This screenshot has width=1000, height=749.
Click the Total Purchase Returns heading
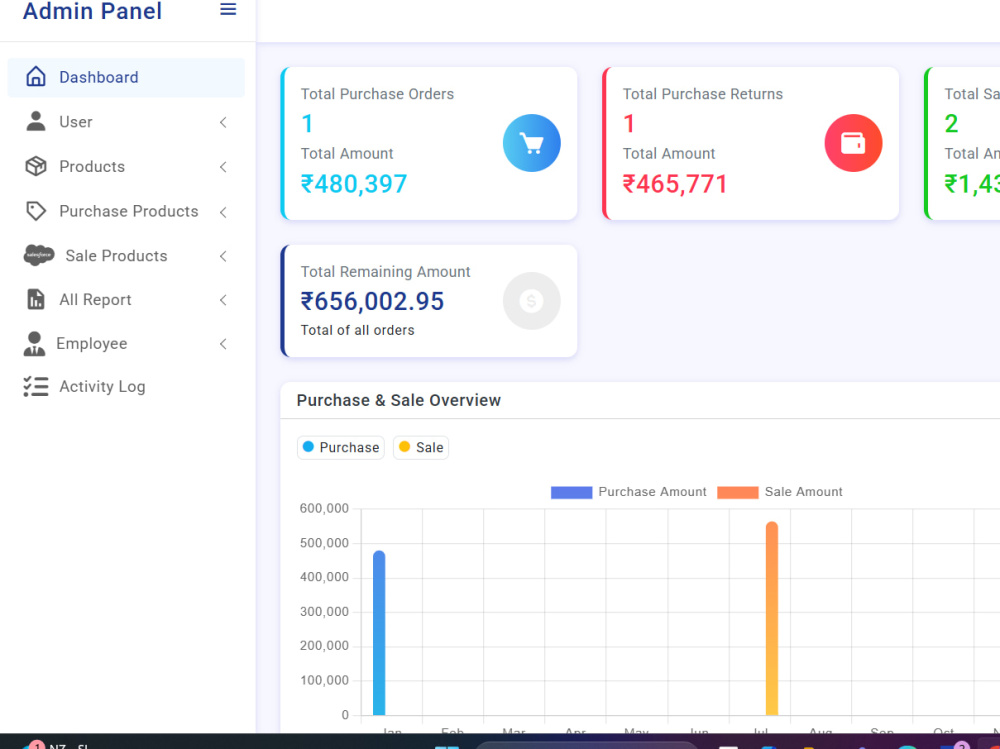(x=703, y=94)
